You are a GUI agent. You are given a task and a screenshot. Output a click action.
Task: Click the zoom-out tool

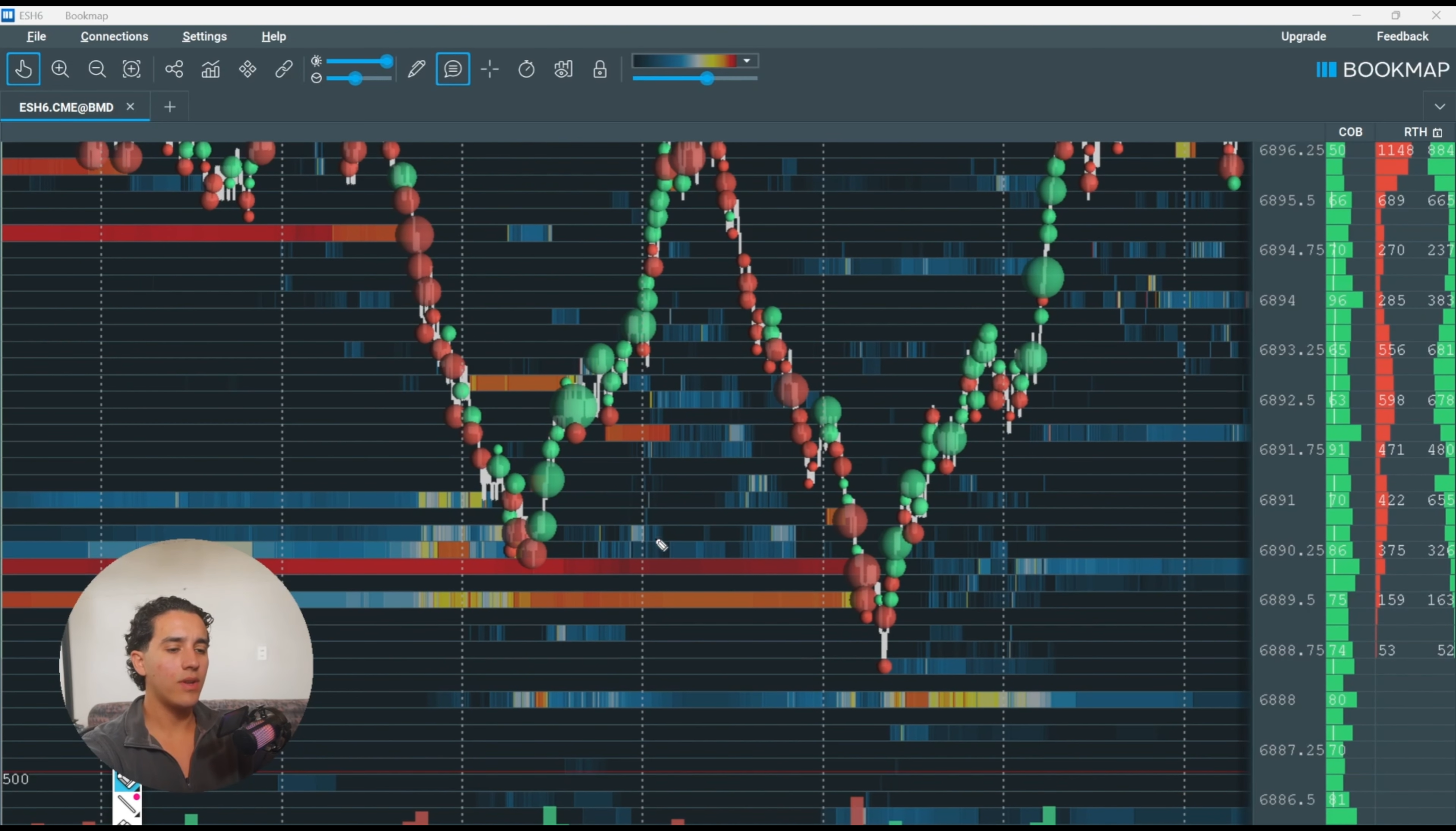coord(96,68)
